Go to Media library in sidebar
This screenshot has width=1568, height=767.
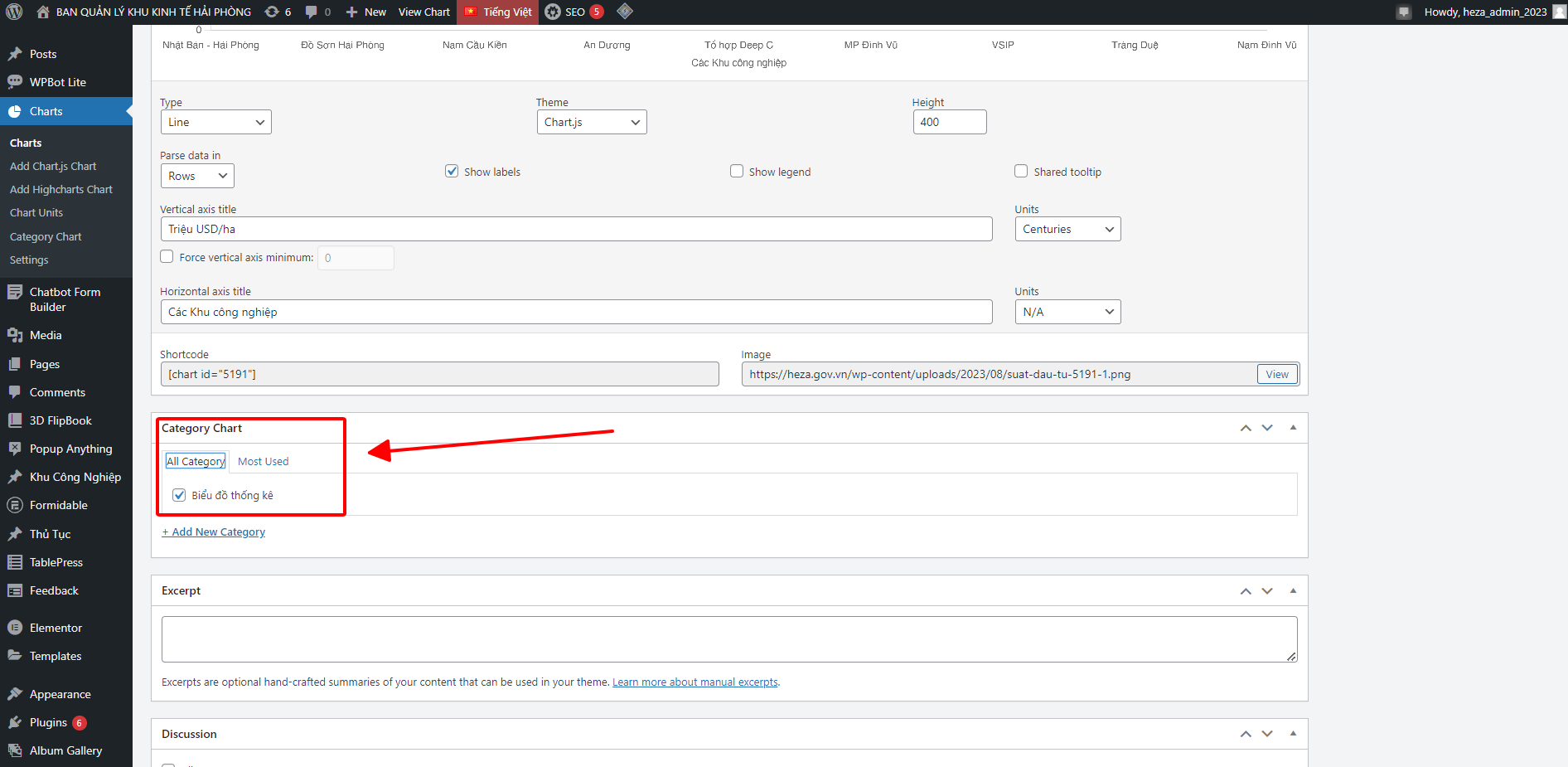click(x=46, y=335)
